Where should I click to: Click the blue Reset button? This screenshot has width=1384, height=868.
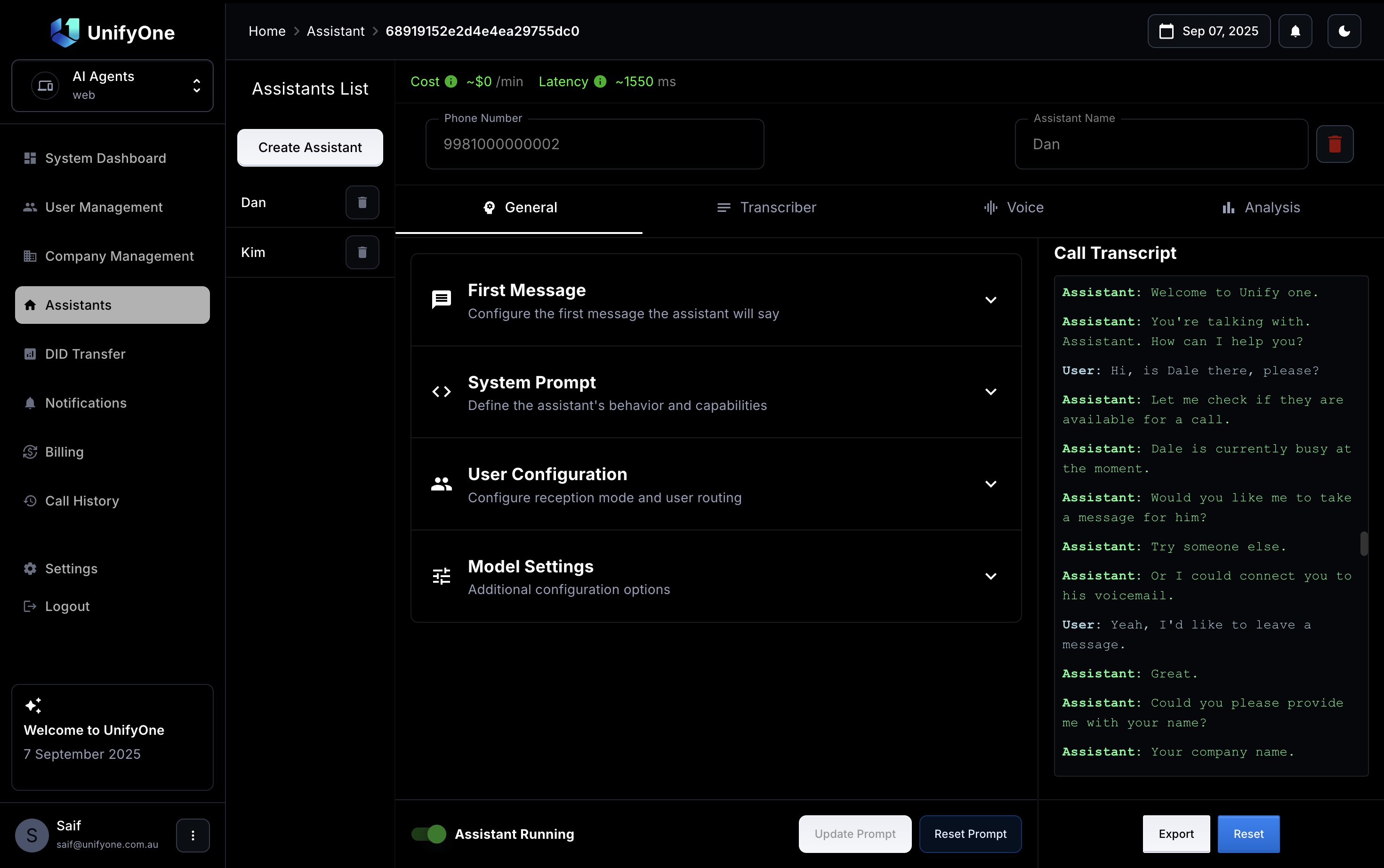pyautogui.click(x=1248, y=834)
